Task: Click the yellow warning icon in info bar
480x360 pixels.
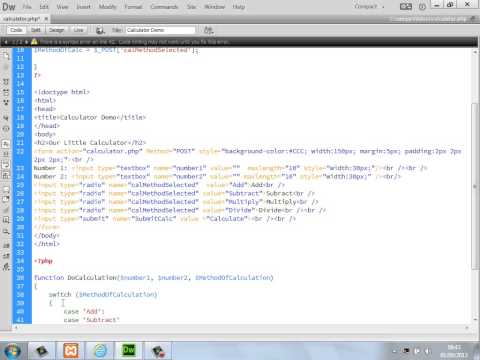Action: tap(34, 42)
